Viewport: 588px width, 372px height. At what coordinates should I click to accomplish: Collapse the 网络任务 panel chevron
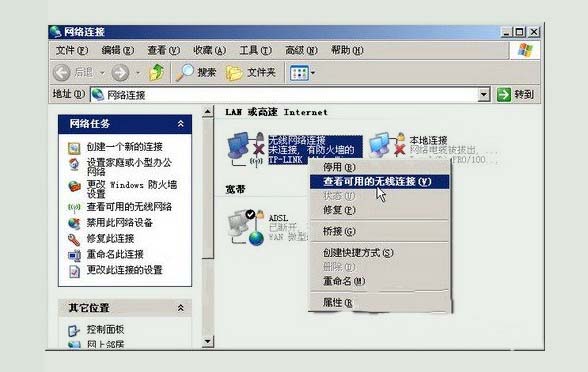pyautogui.click(x=180, y=124)
